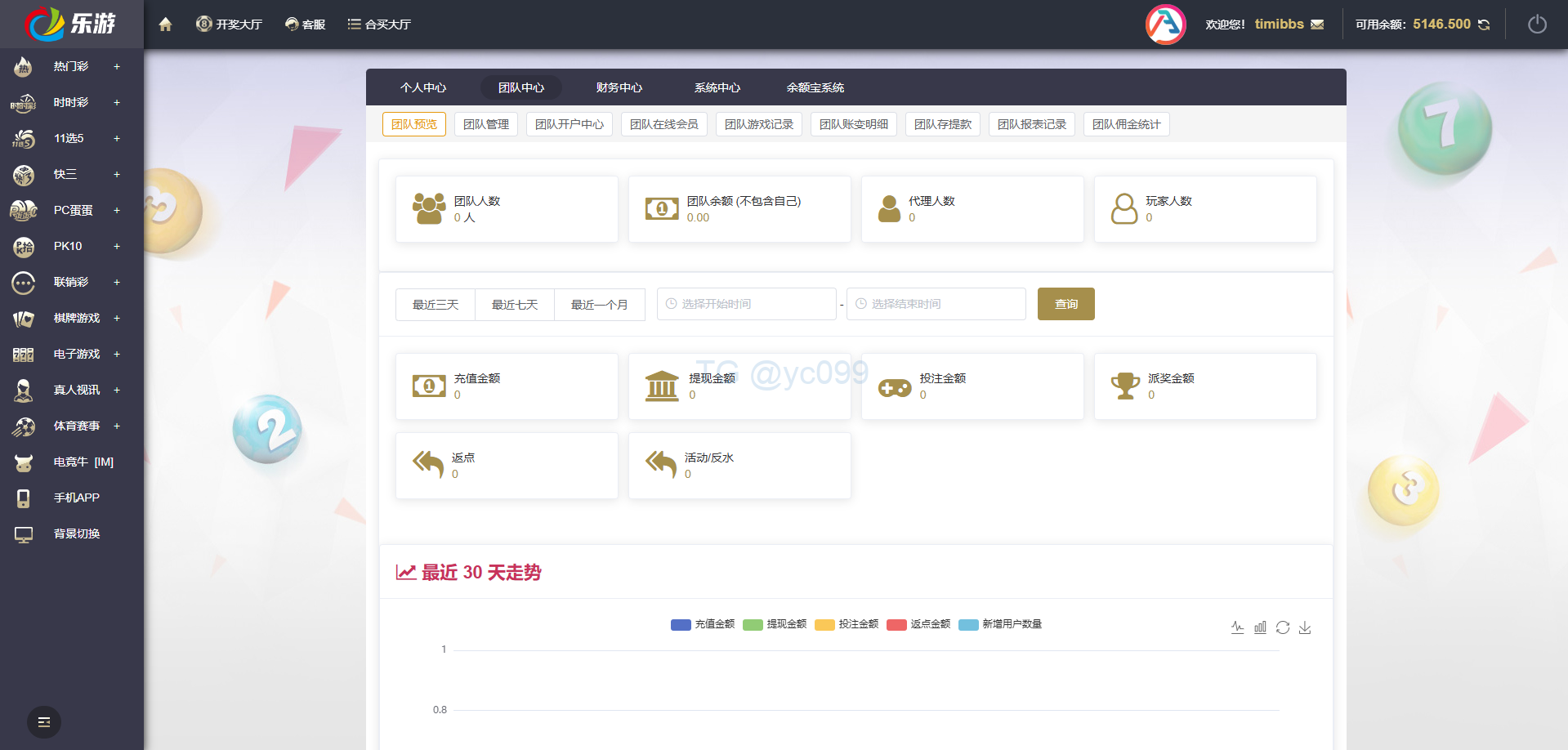Click the 选择开始时间 date field

[747, 304]
